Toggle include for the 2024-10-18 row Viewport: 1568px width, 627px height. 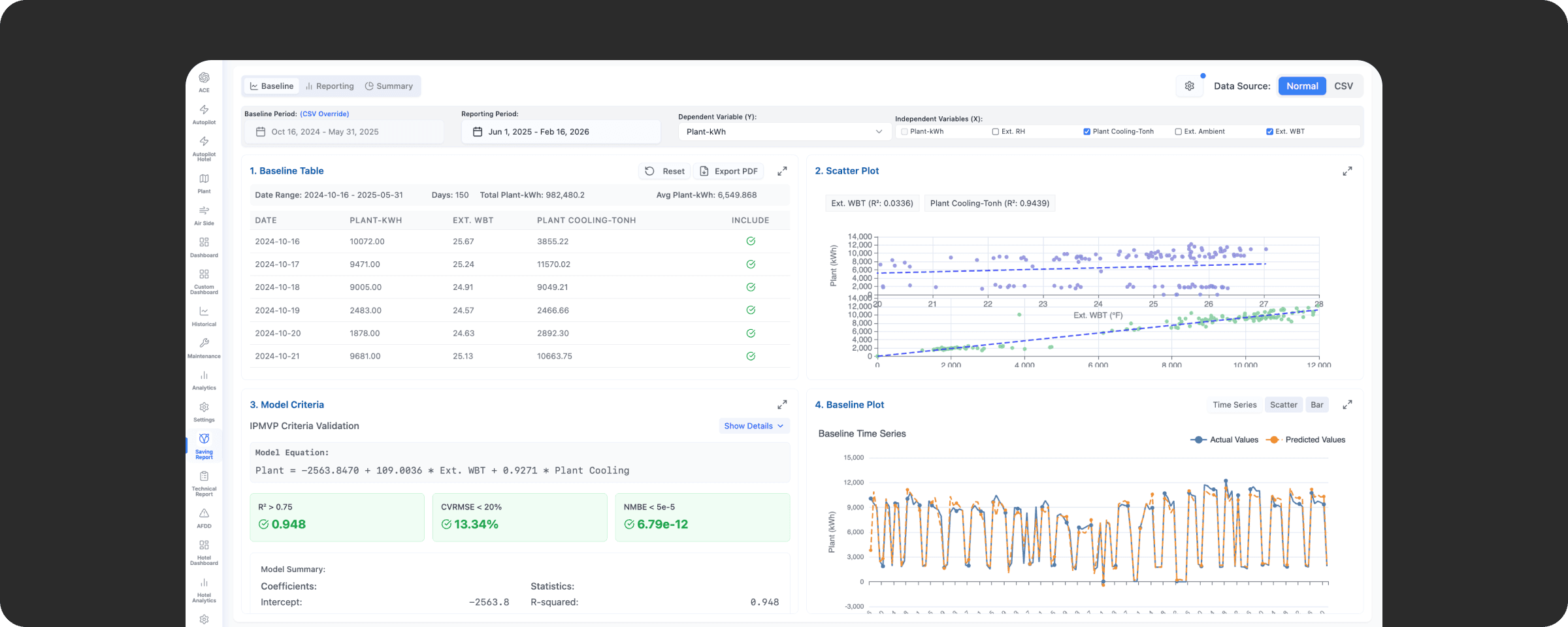(x=751, y=287)
